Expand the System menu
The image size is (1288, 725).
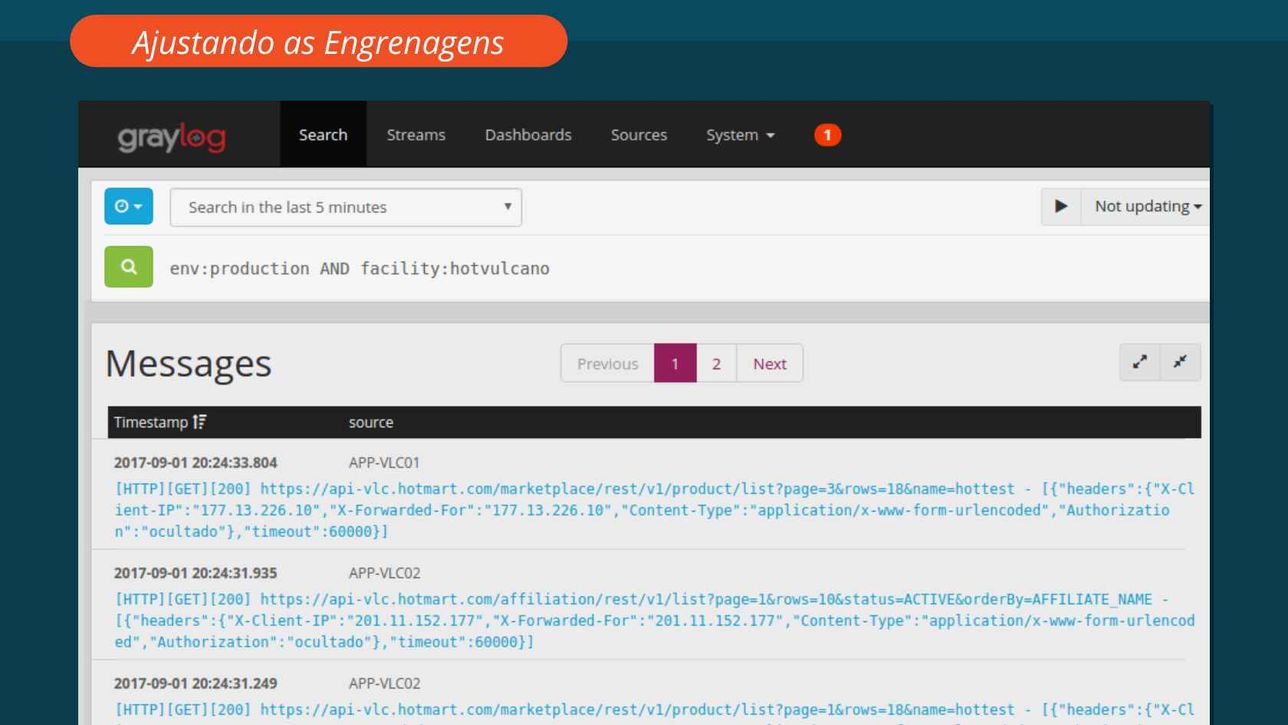(740, 135)
